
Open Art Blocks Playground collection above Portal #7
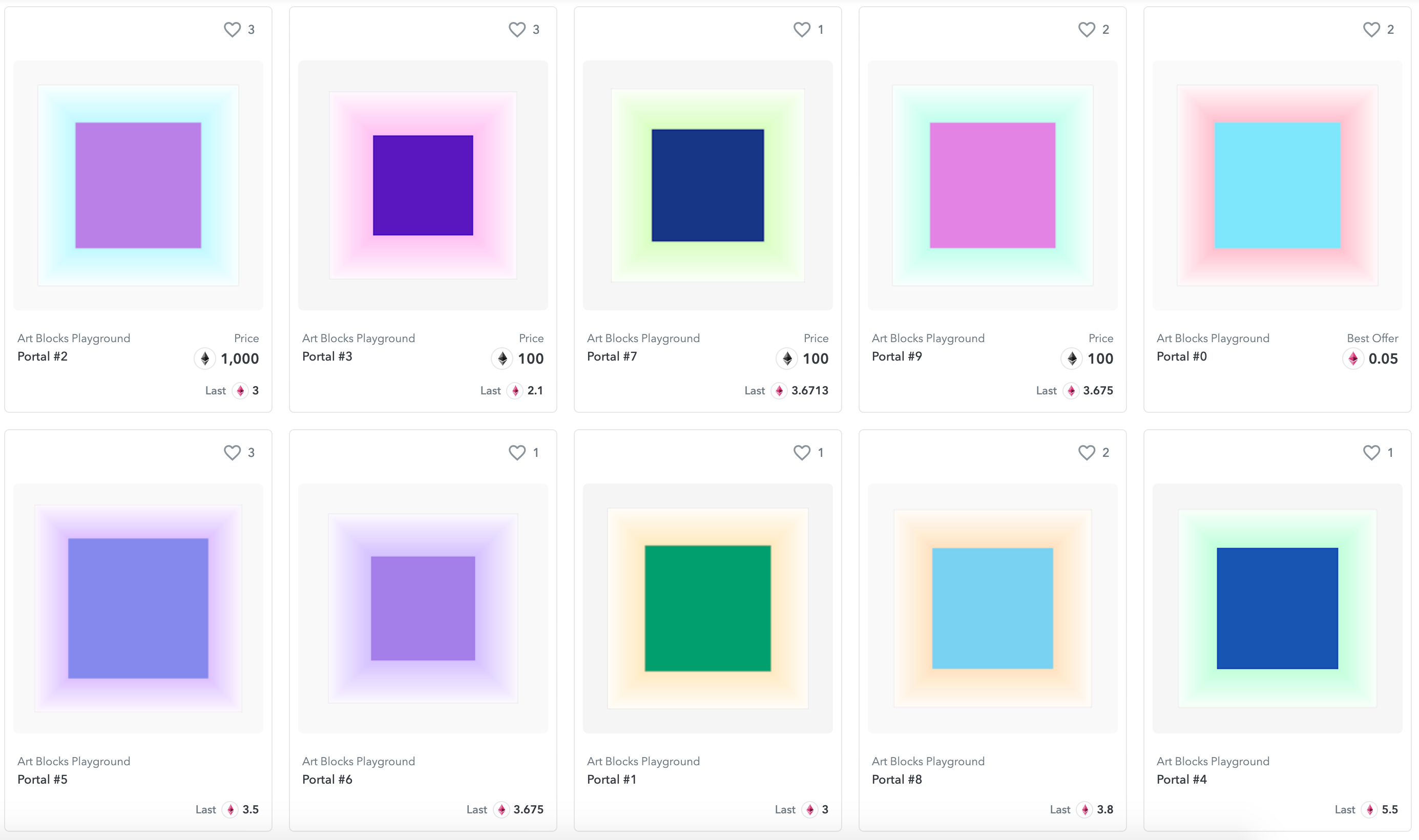click(x=643, y=339)
